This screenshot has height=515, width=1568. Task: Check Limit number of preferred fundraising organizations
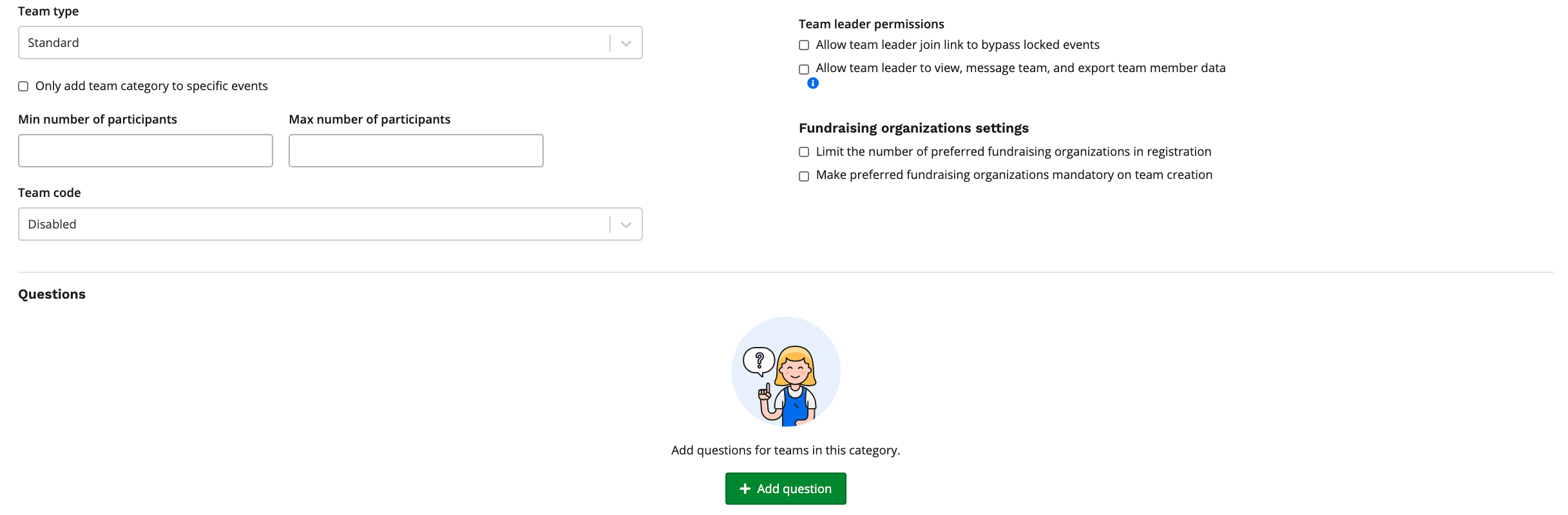(x=804, y=152)
